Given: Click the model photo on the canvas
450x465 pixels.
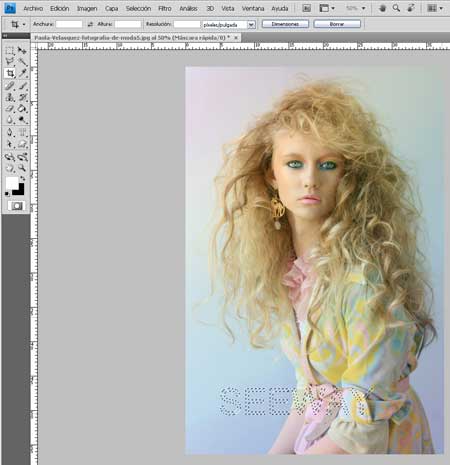Looking at the screenshot, I should pos(314,260).
